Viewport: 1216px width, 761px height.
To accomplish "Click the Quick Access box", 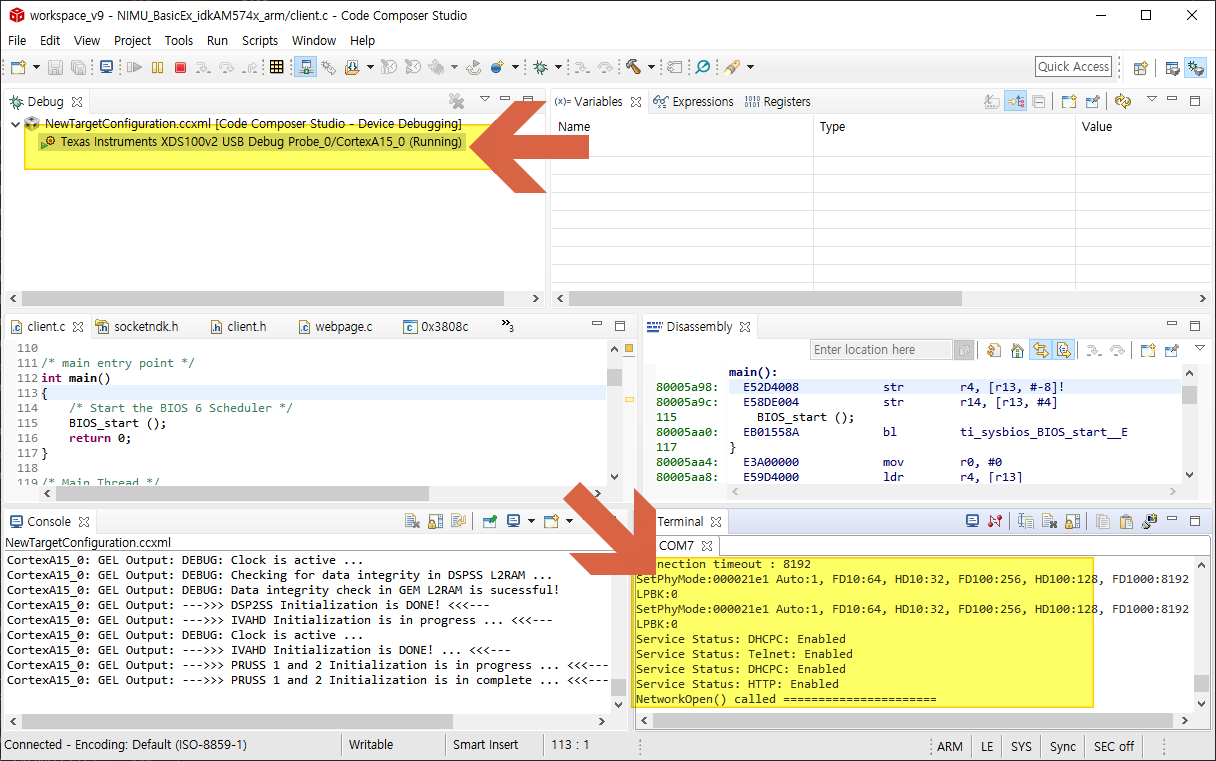I will [x=1073, y=67].
